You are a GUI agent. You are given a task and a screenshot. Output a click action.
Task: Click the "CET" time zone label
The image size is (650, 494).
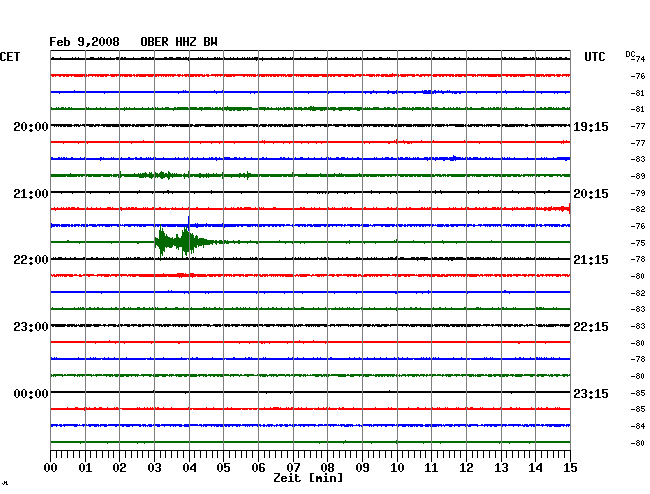[x=10, y=57]
